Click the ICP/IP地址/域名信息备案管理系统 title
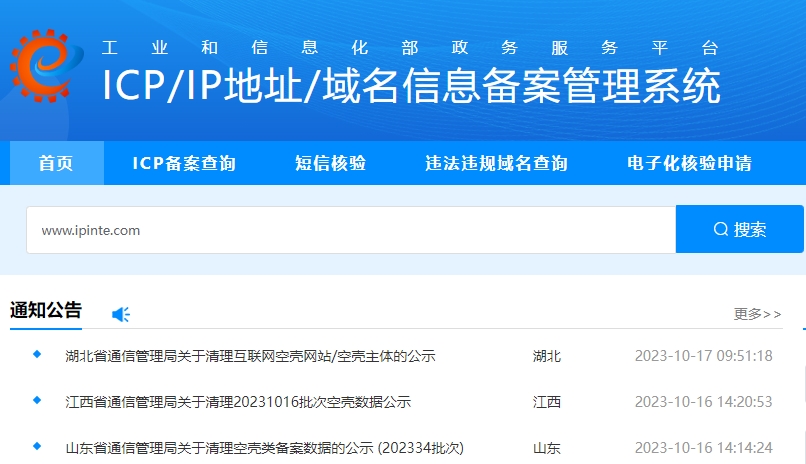This screenshot has width=806, height=464. [x=411, y=87]
